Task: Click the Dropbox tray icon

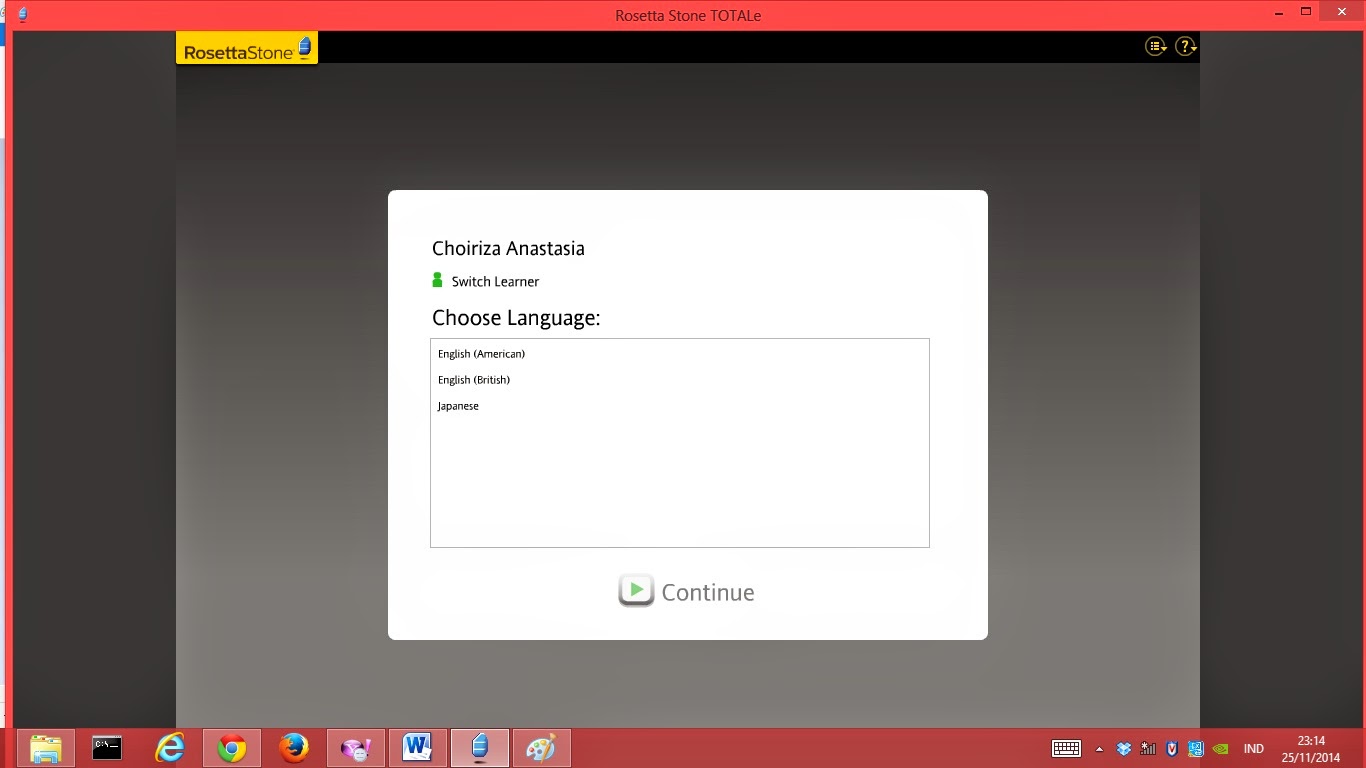Action: (1124, 748)
